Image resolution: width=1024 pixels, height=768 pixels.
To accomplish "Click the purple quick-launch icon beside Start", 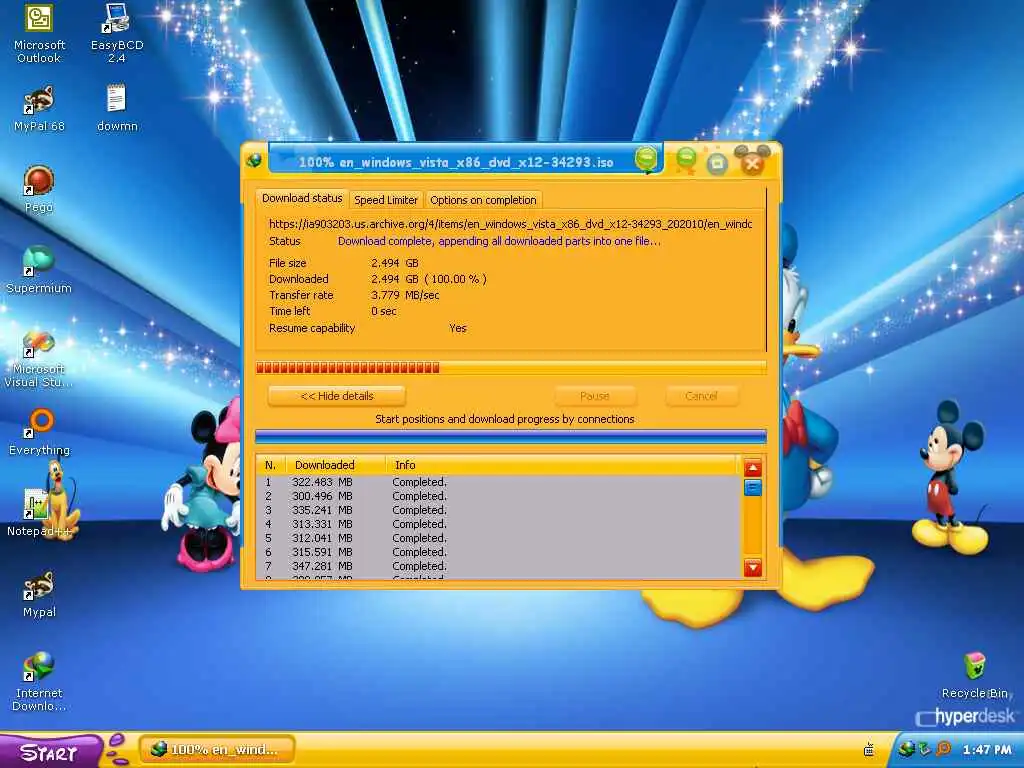I will pyautogui.click(x=118, y=749).
